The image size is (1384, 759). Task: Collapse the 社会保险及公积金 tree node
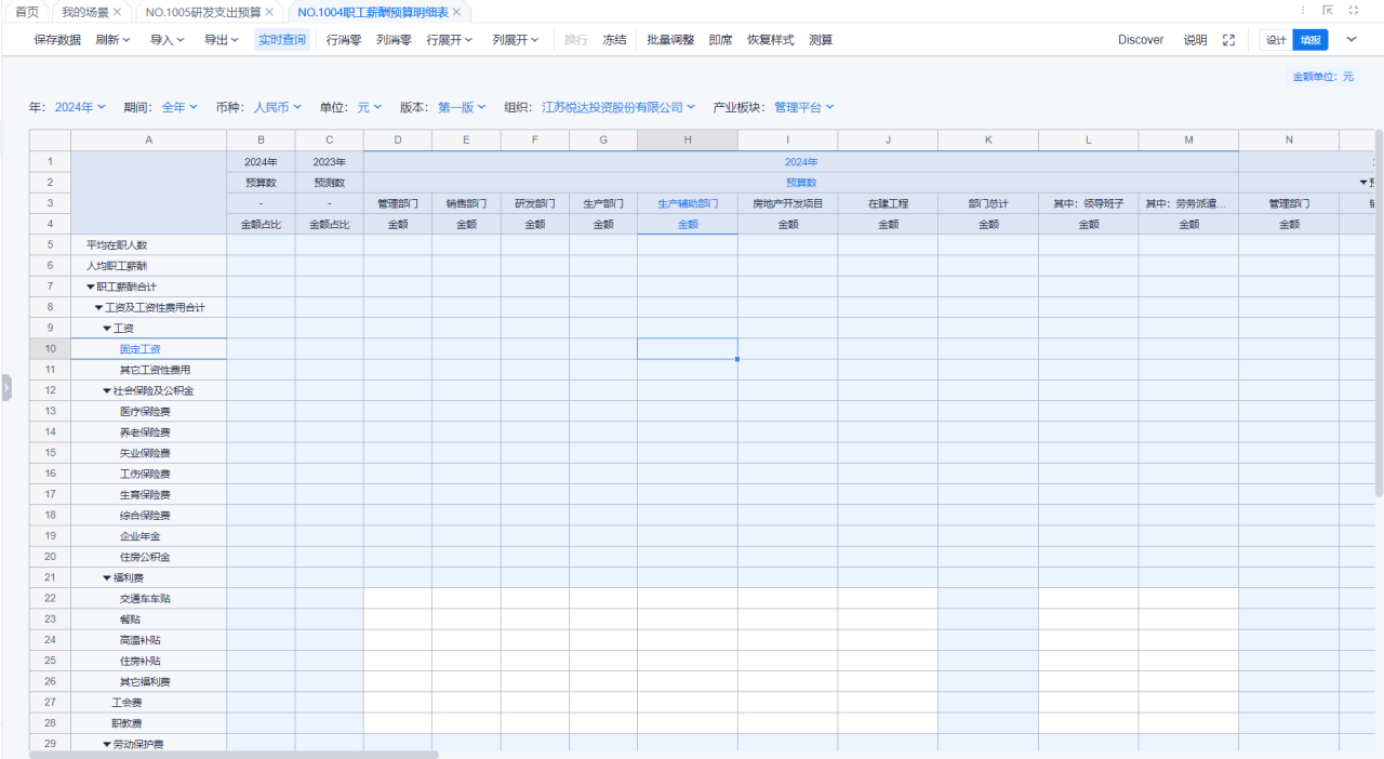[x=107, y=391]
